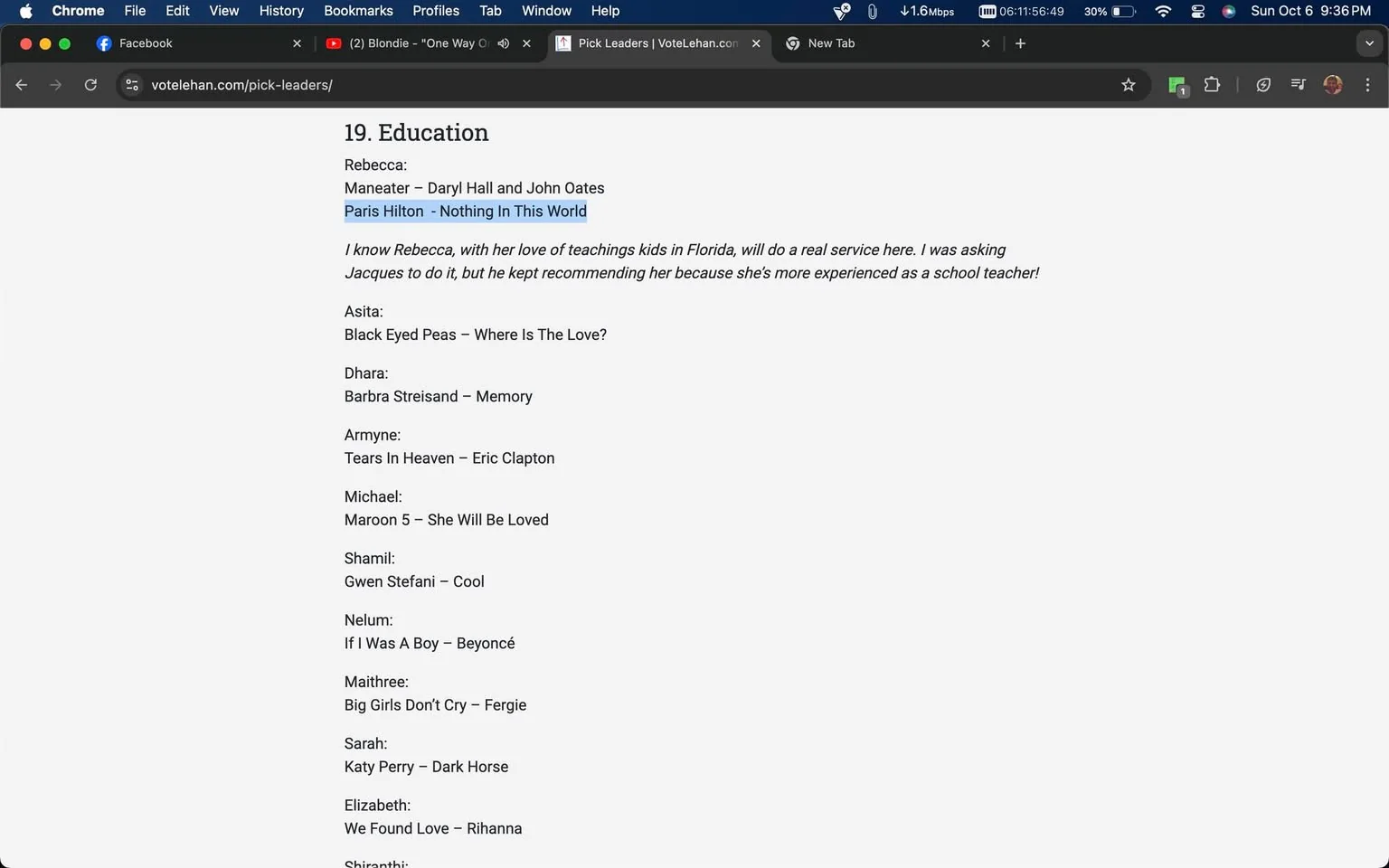Open the Edit menu
1389x868 pixels.
pos(177,11)
